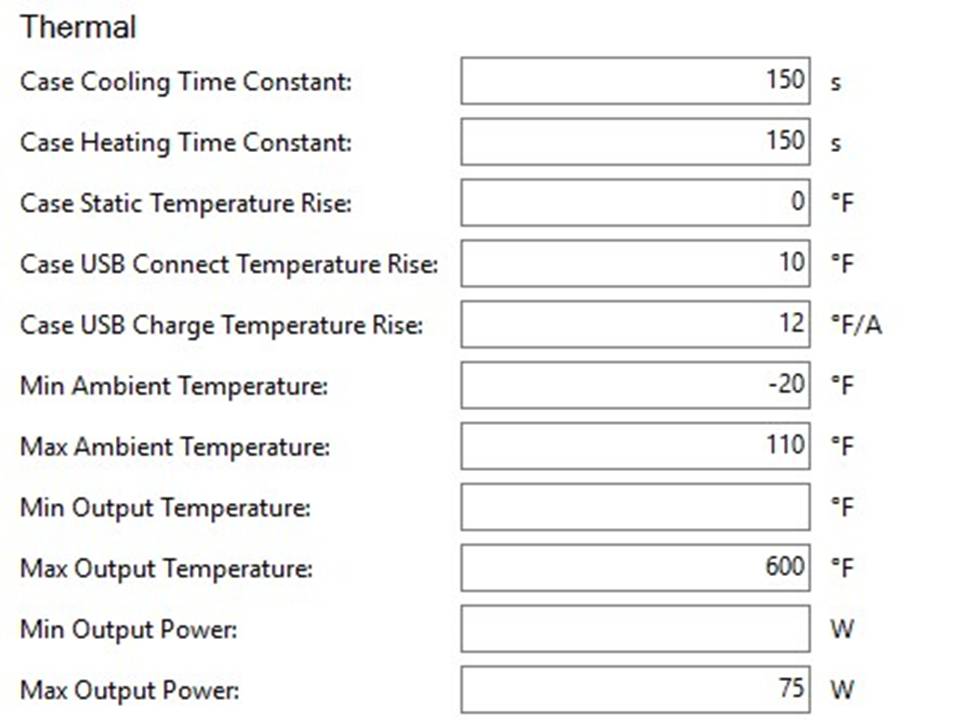The image size is (960, 720).
Task: Click the empty Min Output Power field
Action: pyautogui.click(x=635, y=629)
